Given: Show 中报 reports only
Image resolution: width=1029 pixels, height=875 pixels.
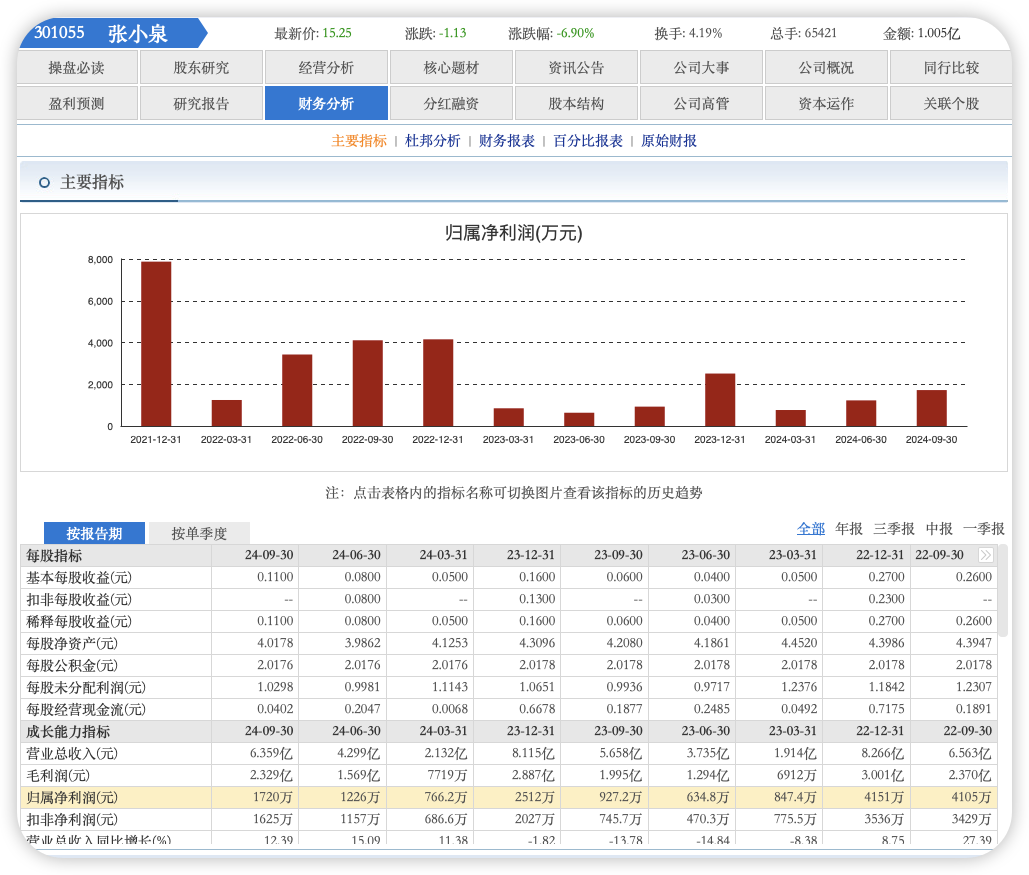Looking at the screenshot, I should [x=939, y=528].
